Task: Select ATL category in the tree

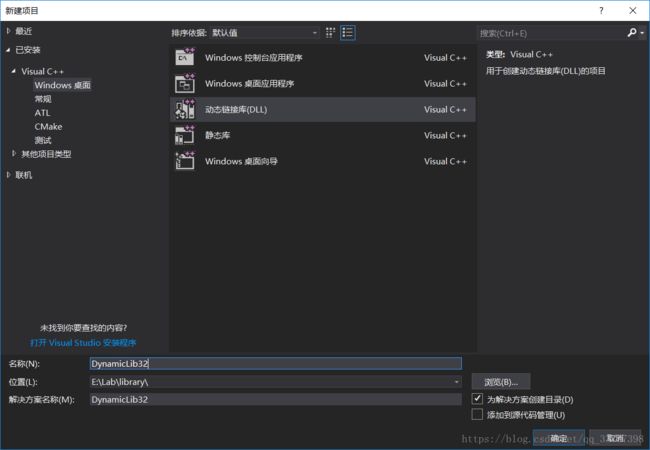Action: coord(42,113)
